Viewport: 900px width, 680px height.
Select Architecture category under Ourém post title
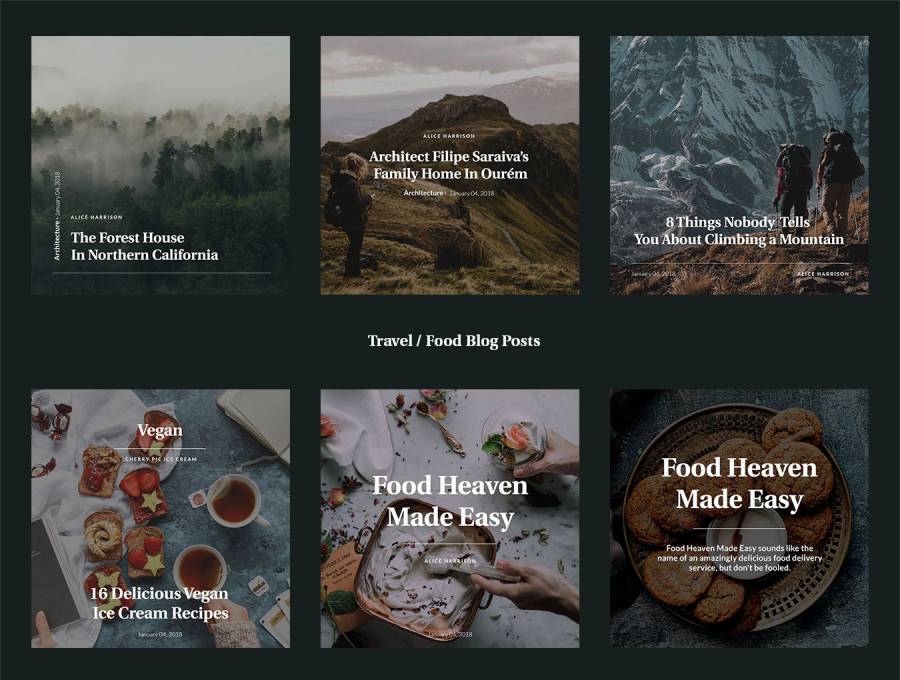pyautogui.click(x=423, y=193)
